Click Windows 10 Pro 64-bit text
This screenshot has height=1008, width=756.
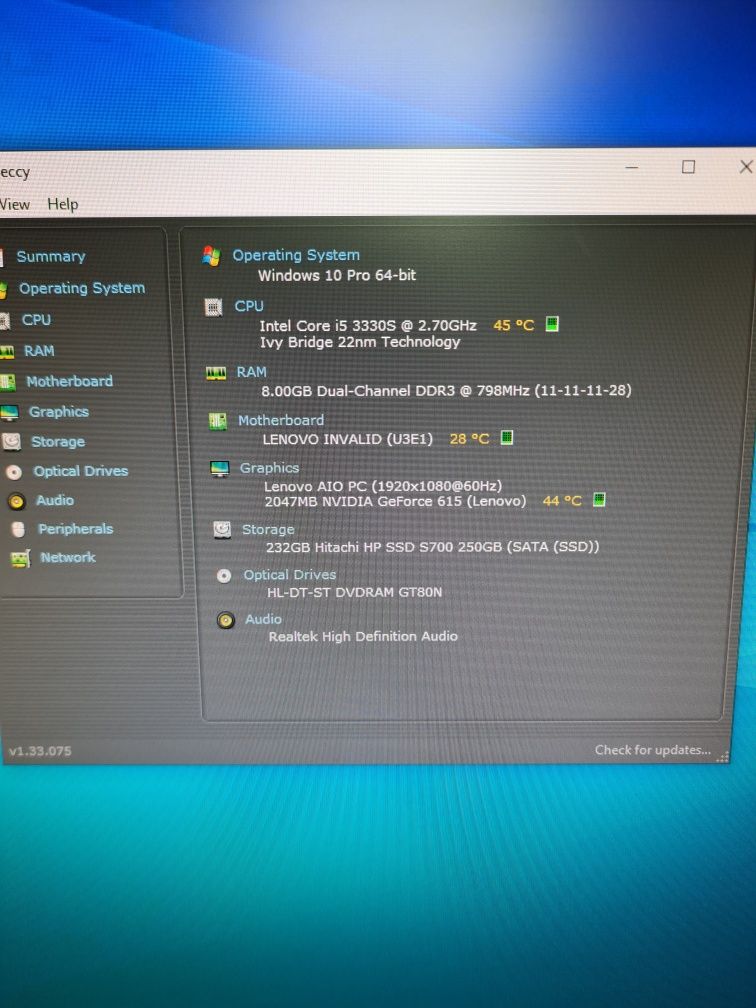[x=337, y=275]
